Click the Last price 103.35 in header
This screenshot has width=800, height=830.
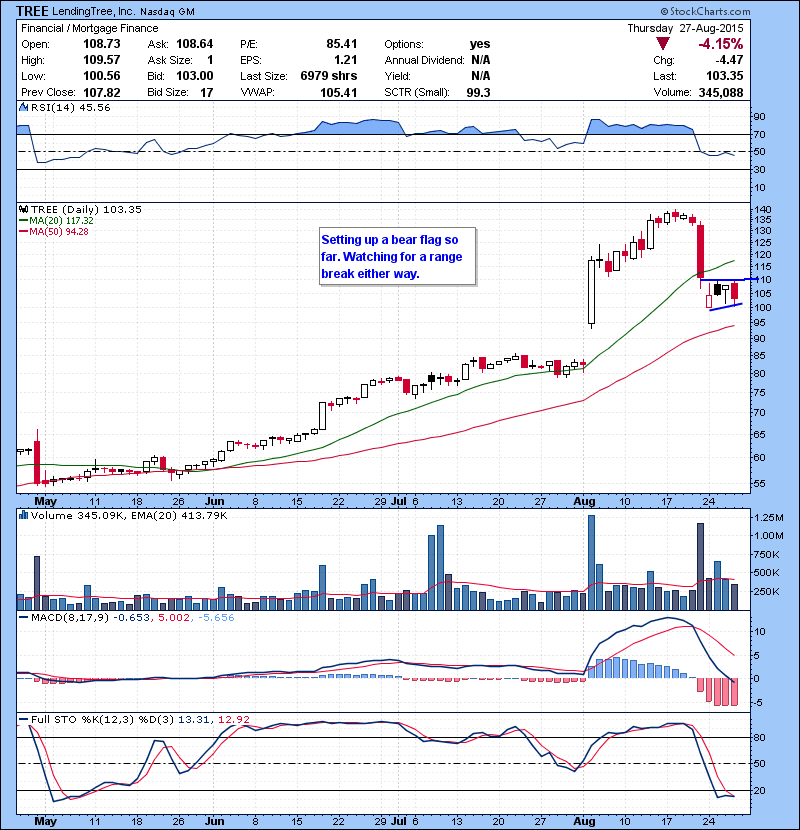point(724,76)
